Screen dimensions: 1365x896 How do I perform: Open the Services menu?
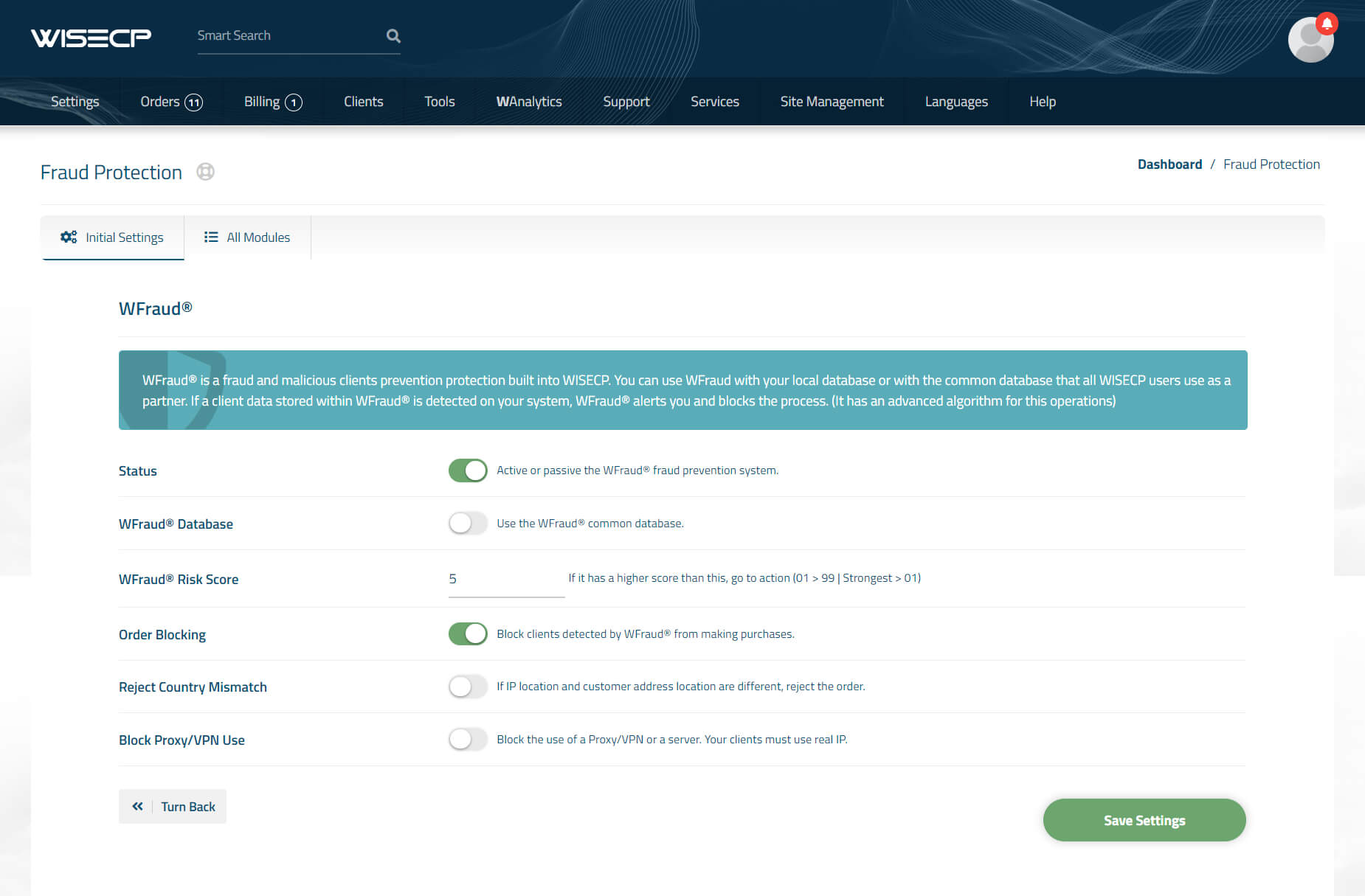715,102
